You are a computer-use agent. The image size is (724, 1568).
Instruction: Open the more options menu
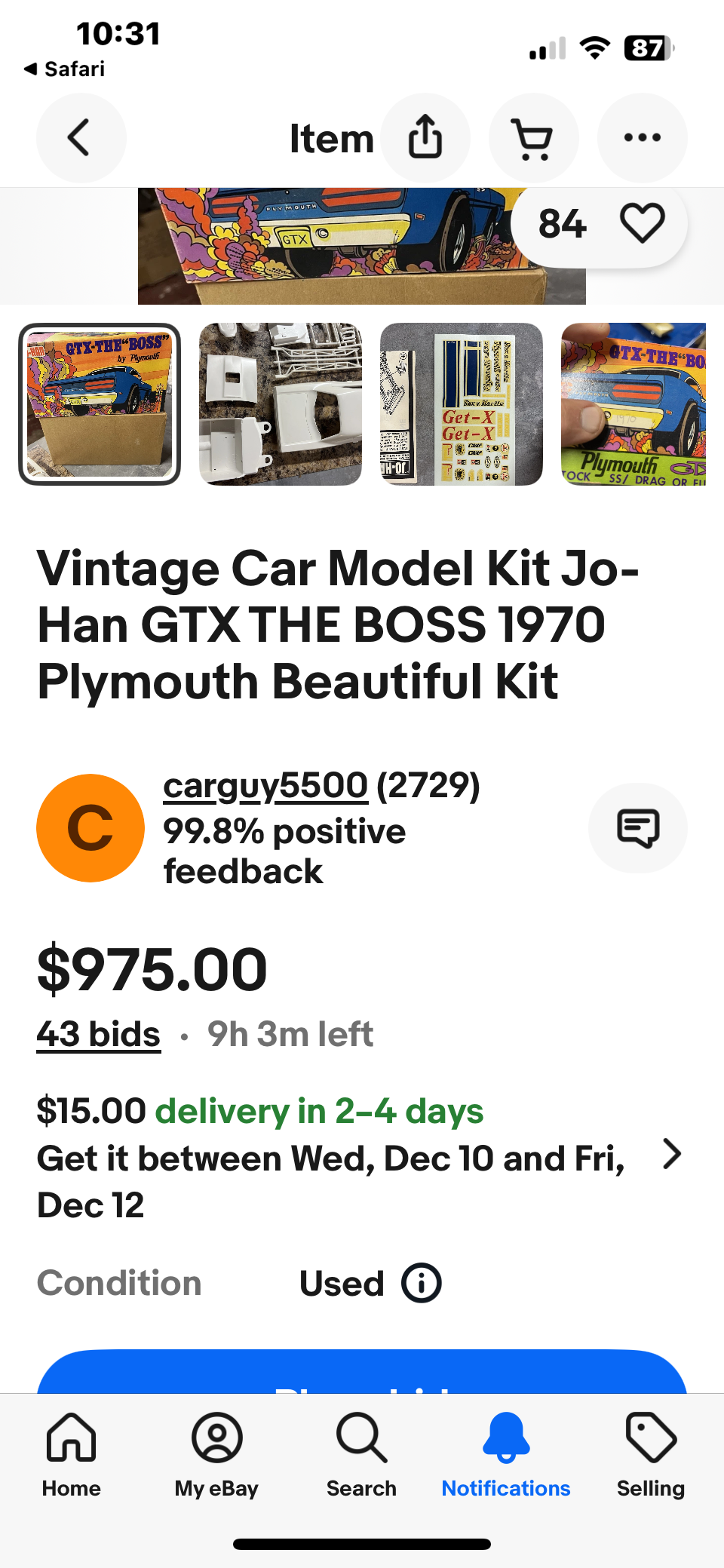pos(642,138)
